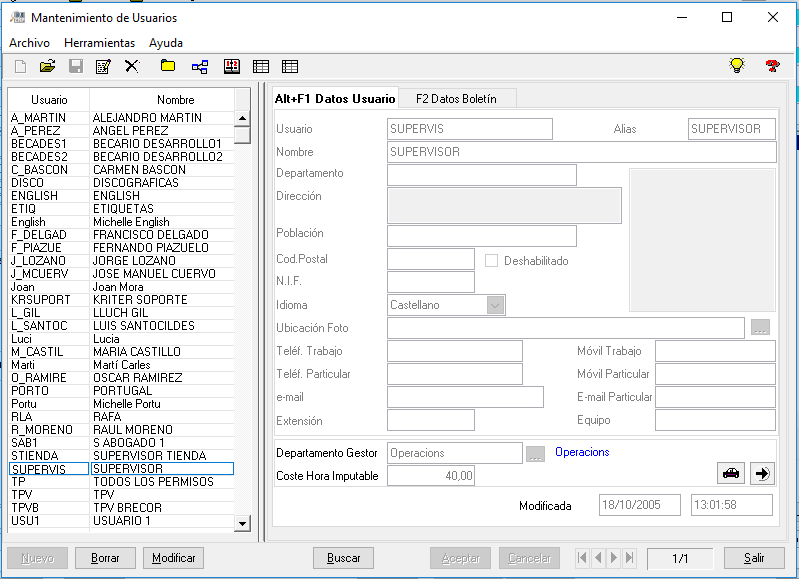799x579 pixels.
Task: Open Departamento Gestor lookup ellipsis button
Action: point(536,454)
